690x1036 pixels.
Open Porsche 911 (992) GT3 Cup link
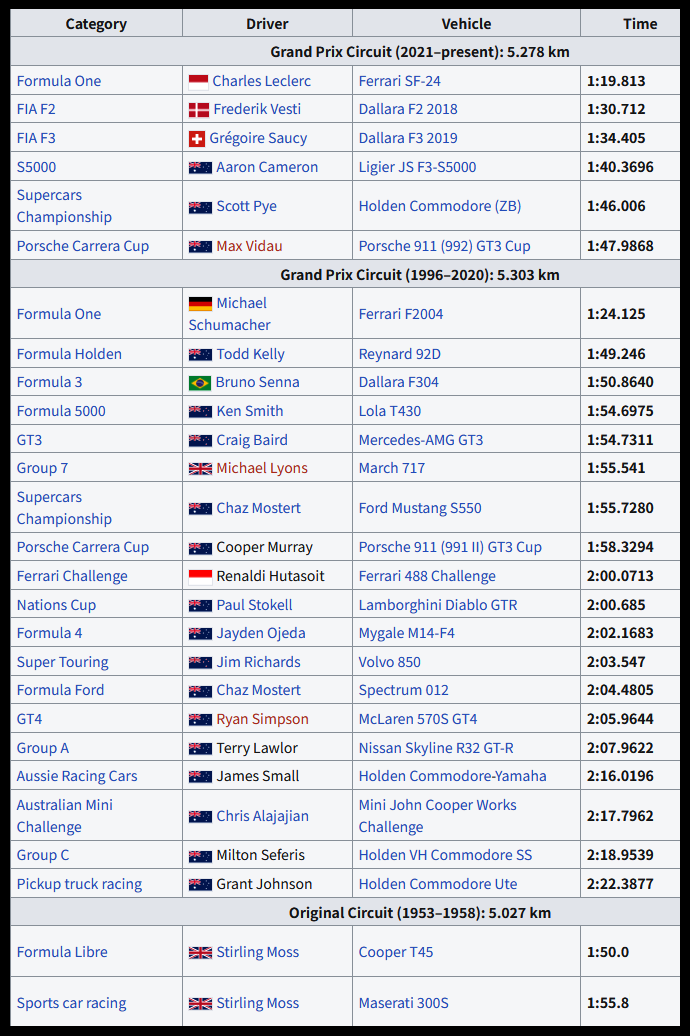pos(444,246)
